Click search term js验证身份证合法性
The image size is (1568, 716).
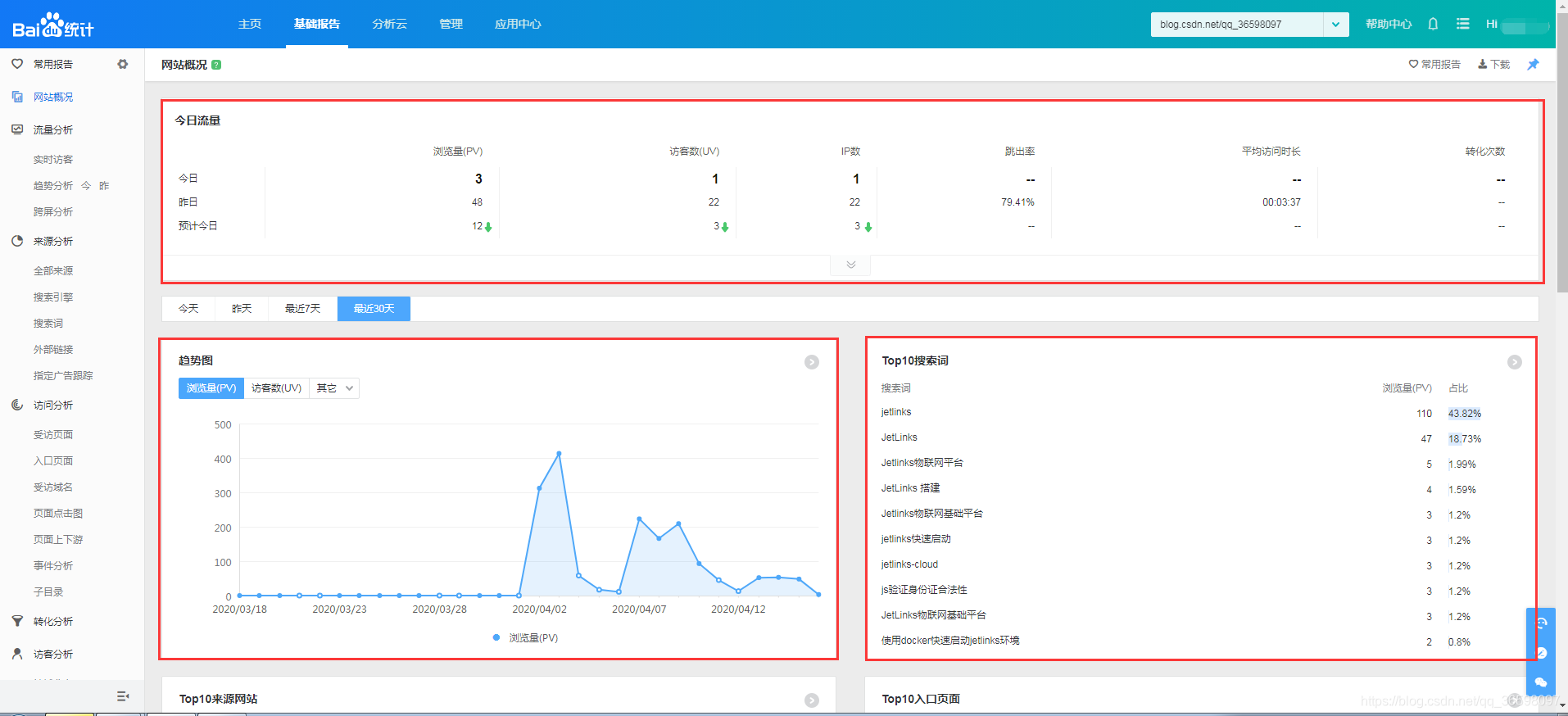pyautogui.click(x=924, y=590)
